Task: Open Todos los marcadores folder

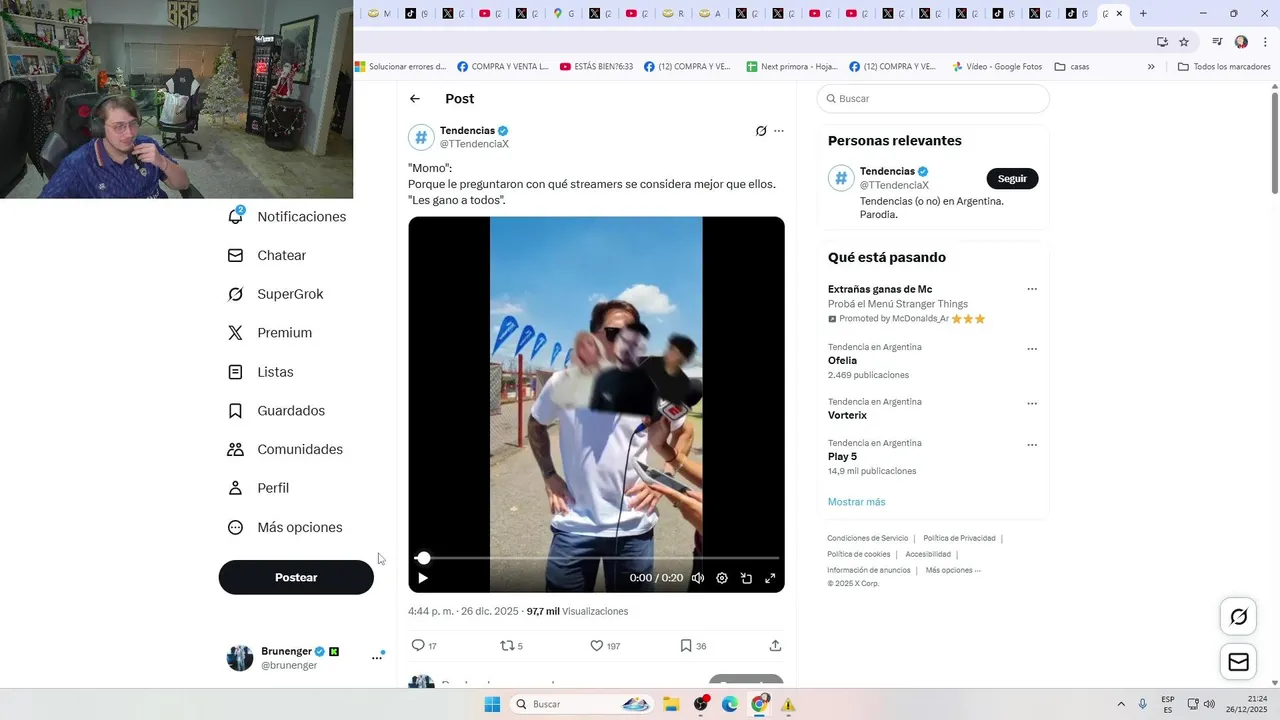Action: point(1225,67)
